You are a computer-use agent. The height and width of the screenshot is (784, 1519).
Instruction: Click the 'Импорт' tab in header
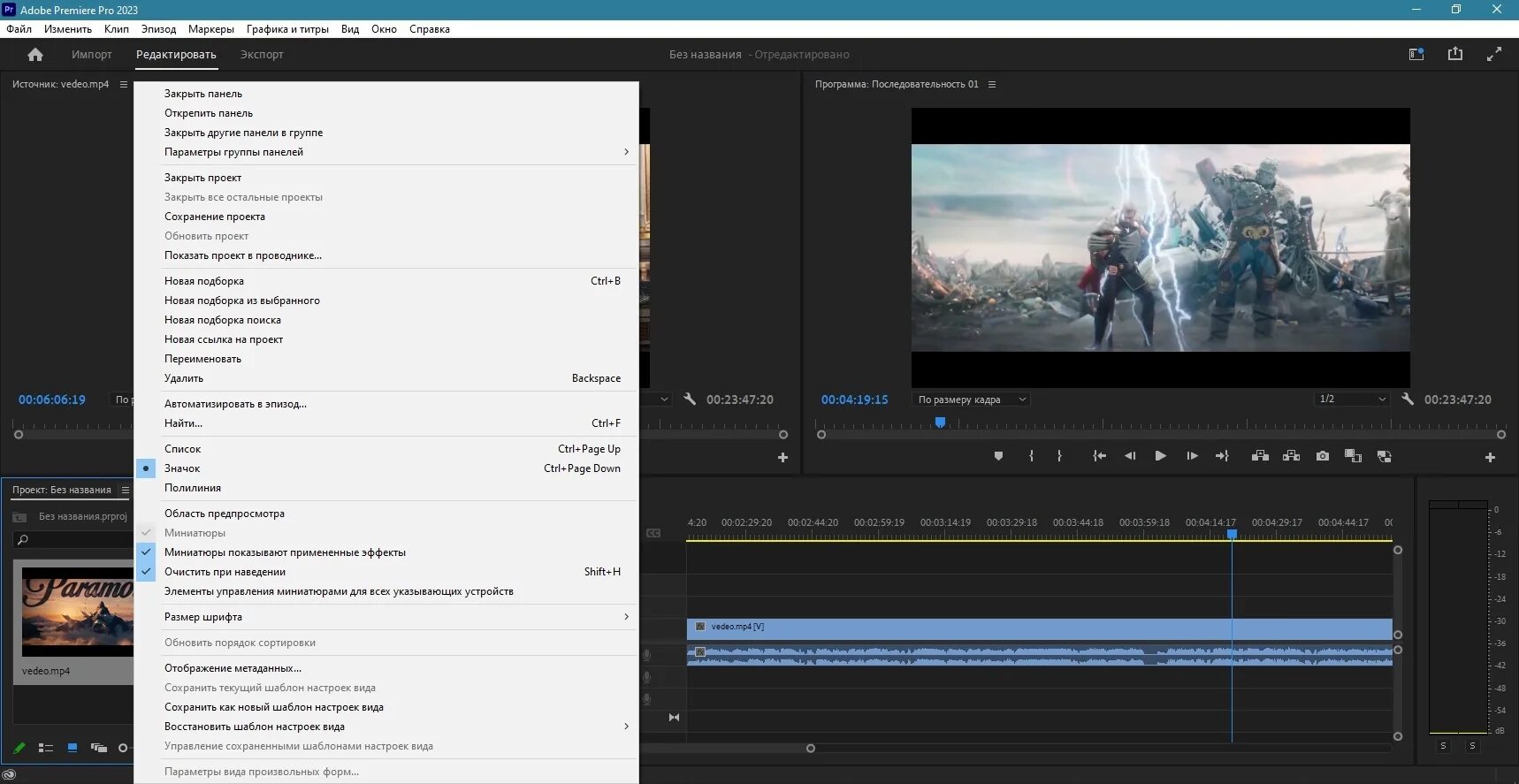(x=92, y=55)
